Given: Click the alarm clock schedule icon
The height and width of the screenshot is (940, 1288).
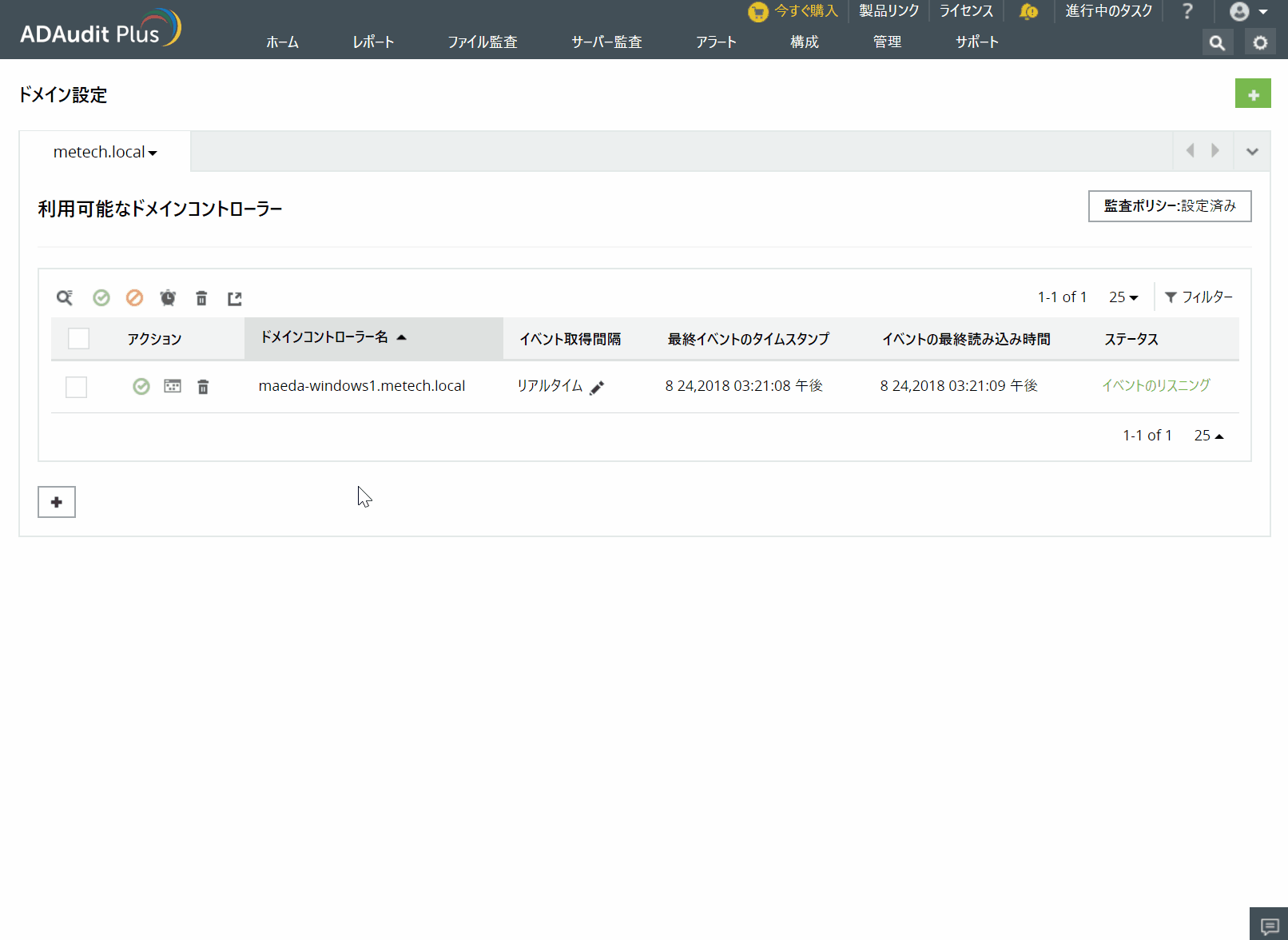Looking at the screenshot, I should click(168, 298).
